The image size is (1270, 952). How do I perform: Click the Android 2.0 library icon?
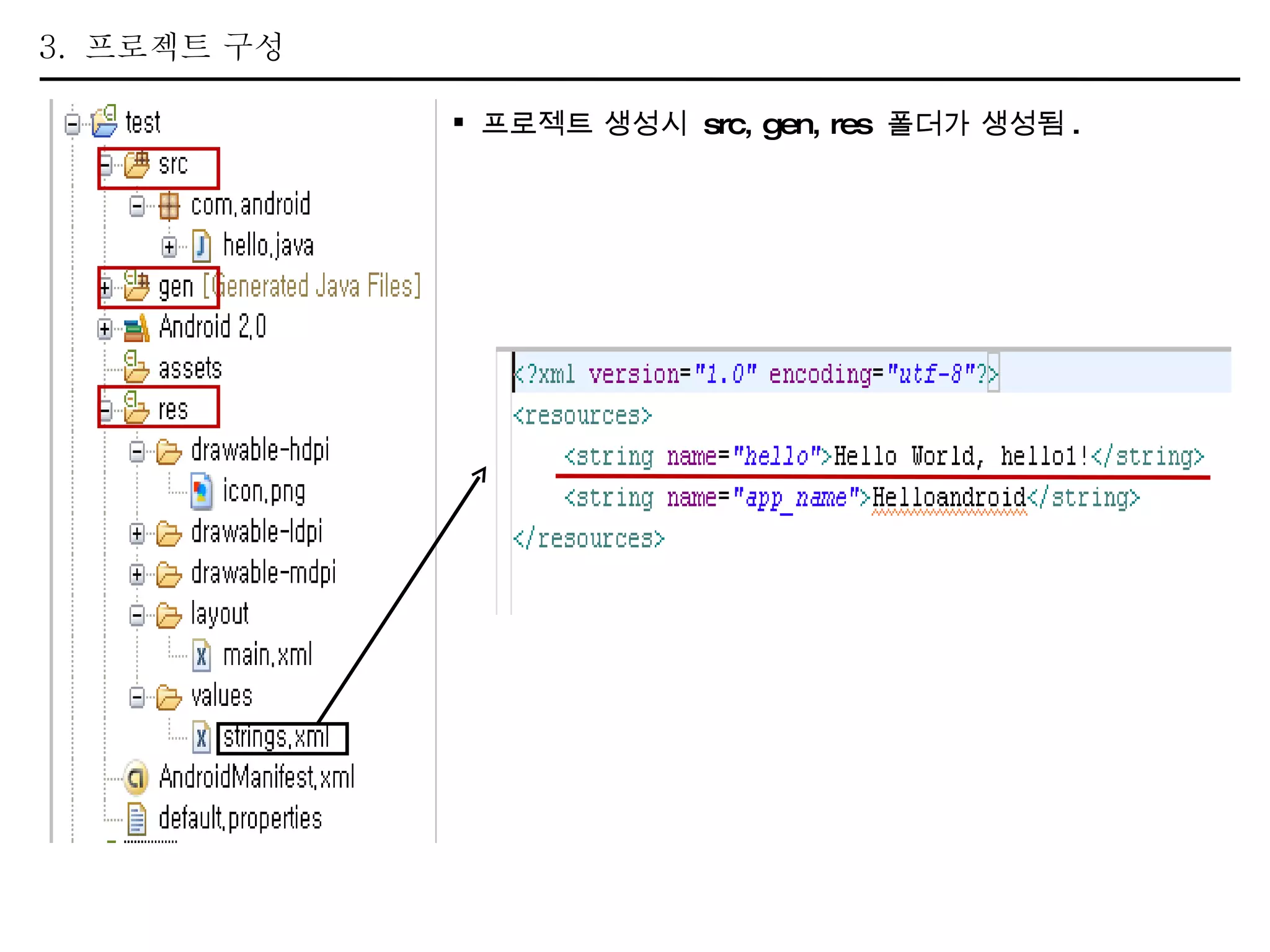[x=136, y=328]
